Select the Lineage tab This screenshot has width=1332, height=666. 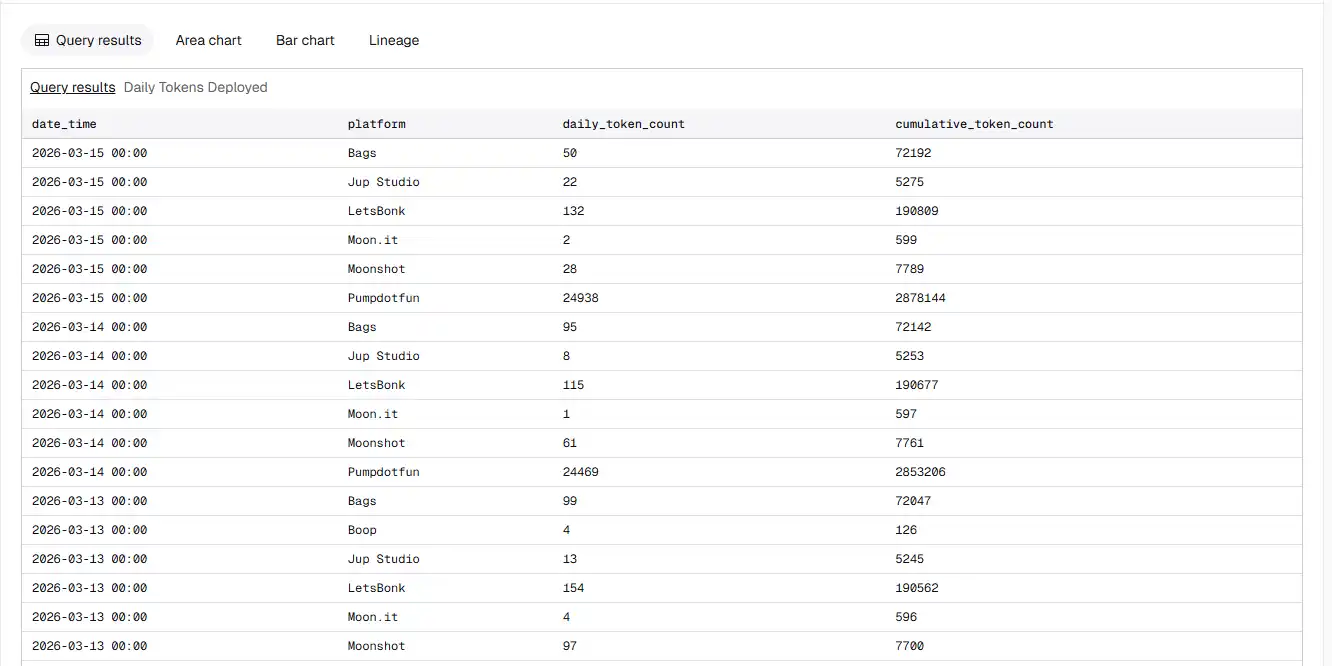tap(394, 41)
